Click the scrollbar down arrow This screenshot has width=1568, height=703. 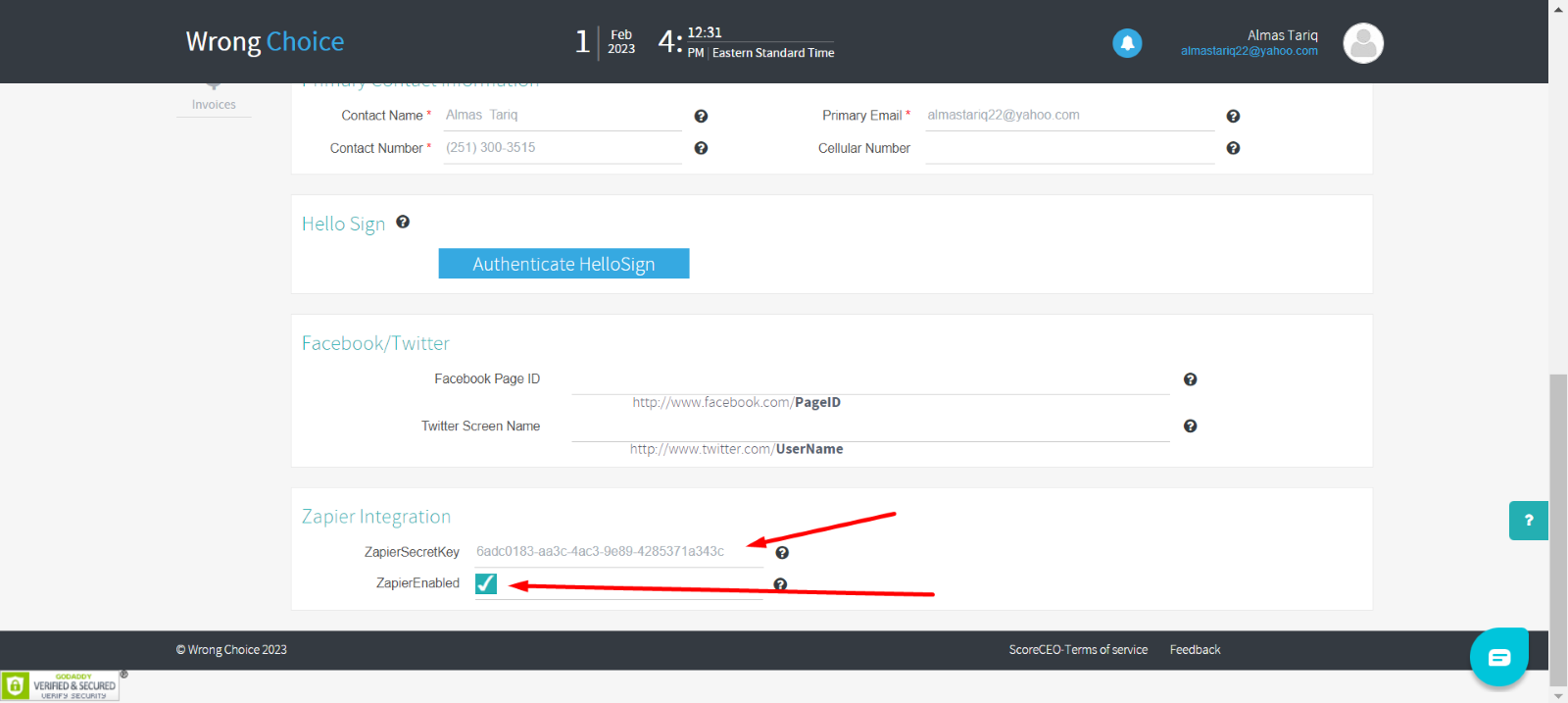1558,695
